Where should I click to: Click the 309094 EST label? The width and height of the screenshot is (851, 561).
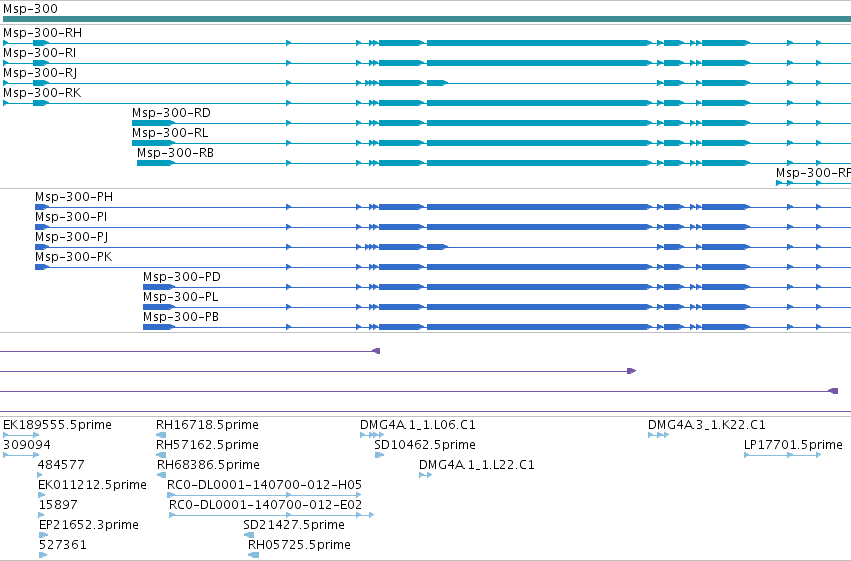[x=27, y=445]
